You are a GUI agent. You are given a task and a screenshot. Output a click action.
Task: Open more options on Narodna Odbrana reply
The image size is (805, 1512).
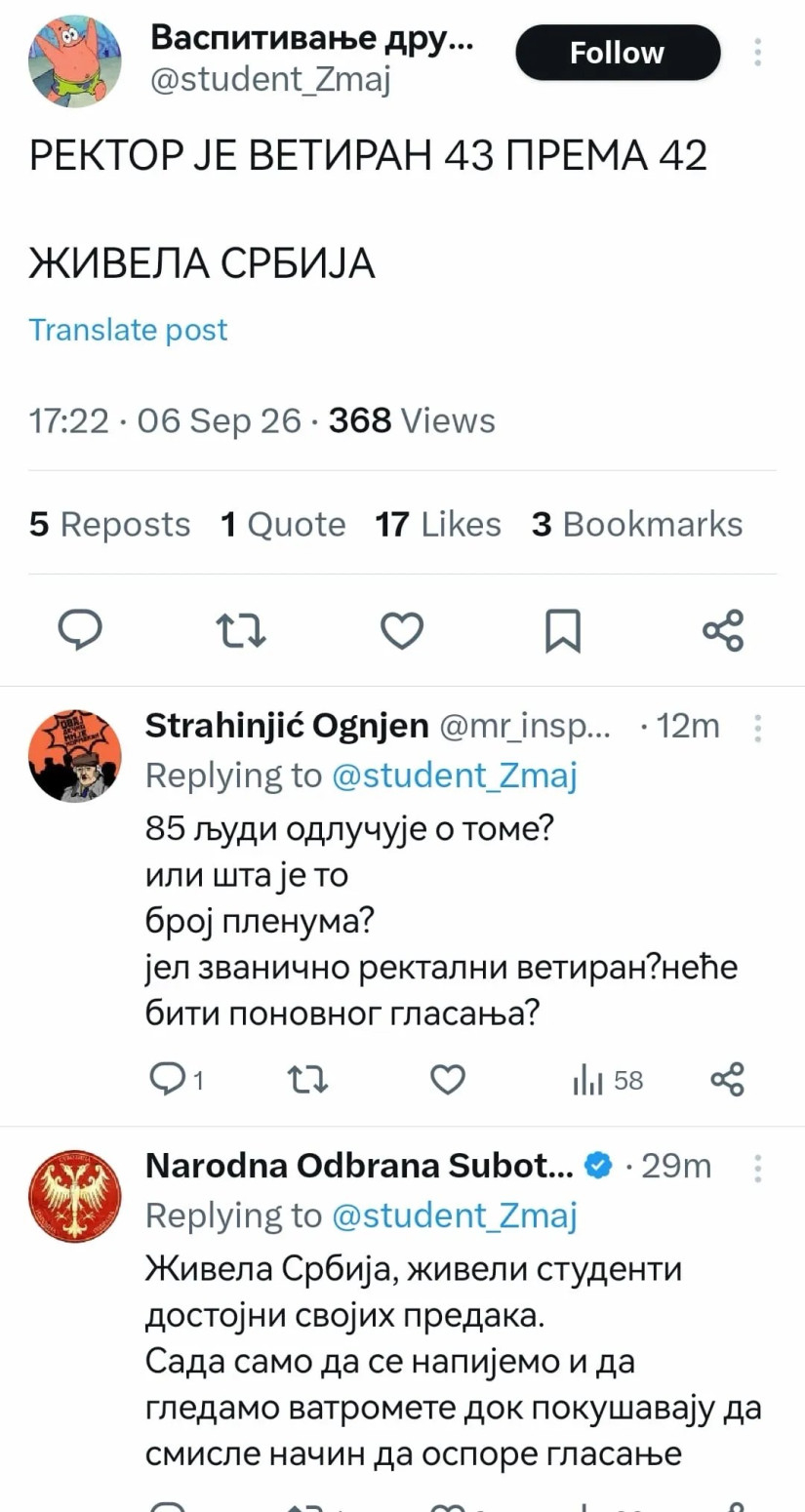758,1168
